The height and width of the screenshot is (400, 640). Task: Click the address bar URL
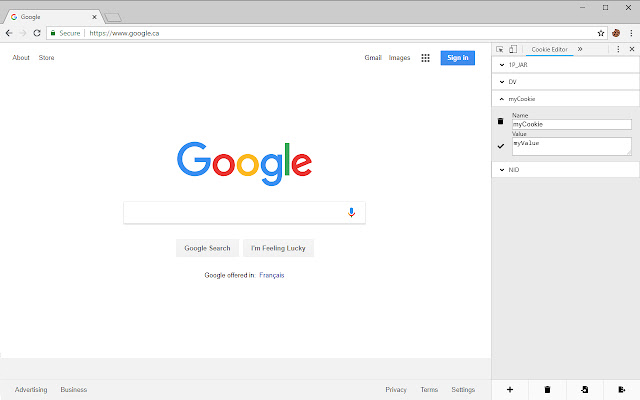124,33
